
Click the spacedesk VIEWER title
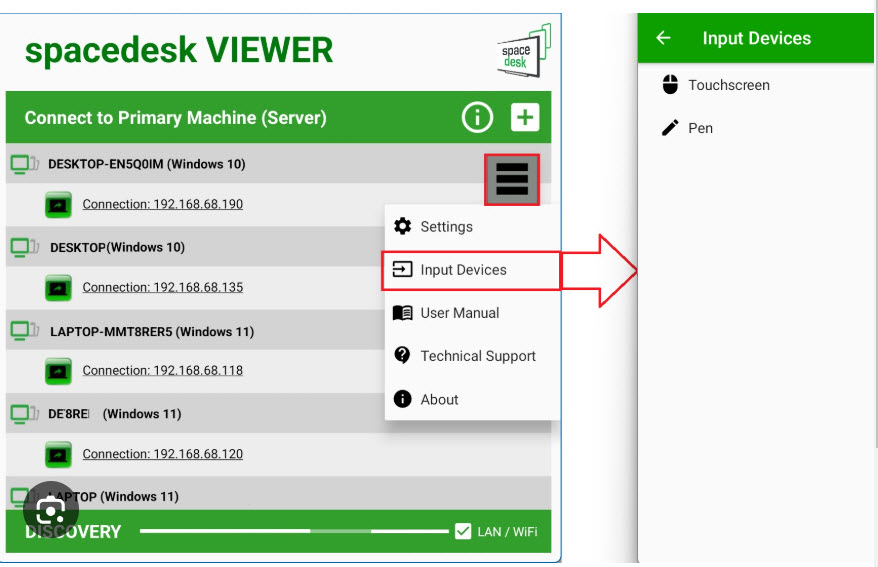click(x=179, y=50)
